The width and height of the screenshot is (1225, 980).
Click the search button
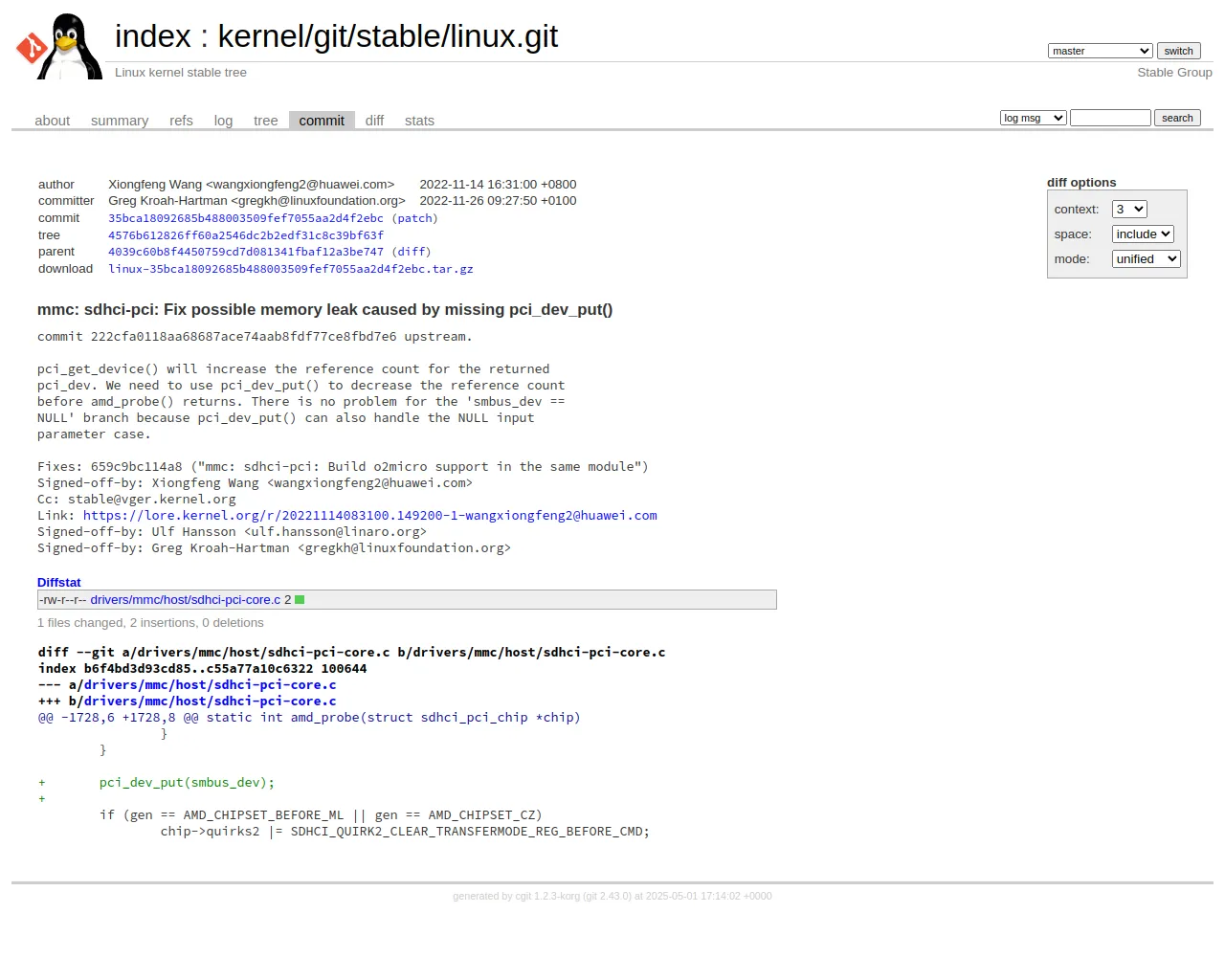click(x=1177, y=118)
